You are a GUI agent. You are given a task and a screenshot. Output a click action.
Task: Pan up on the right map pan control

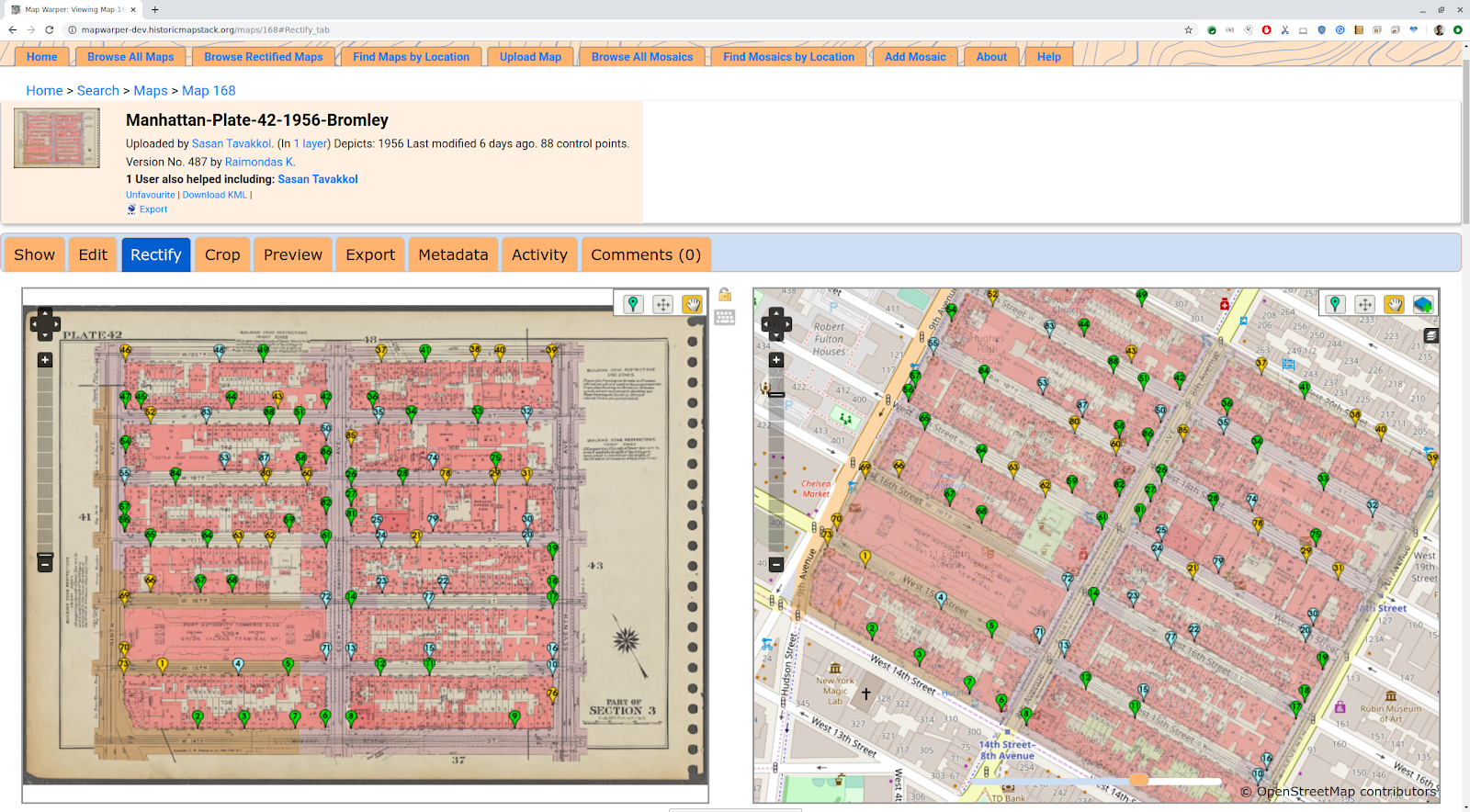[776, 313]
